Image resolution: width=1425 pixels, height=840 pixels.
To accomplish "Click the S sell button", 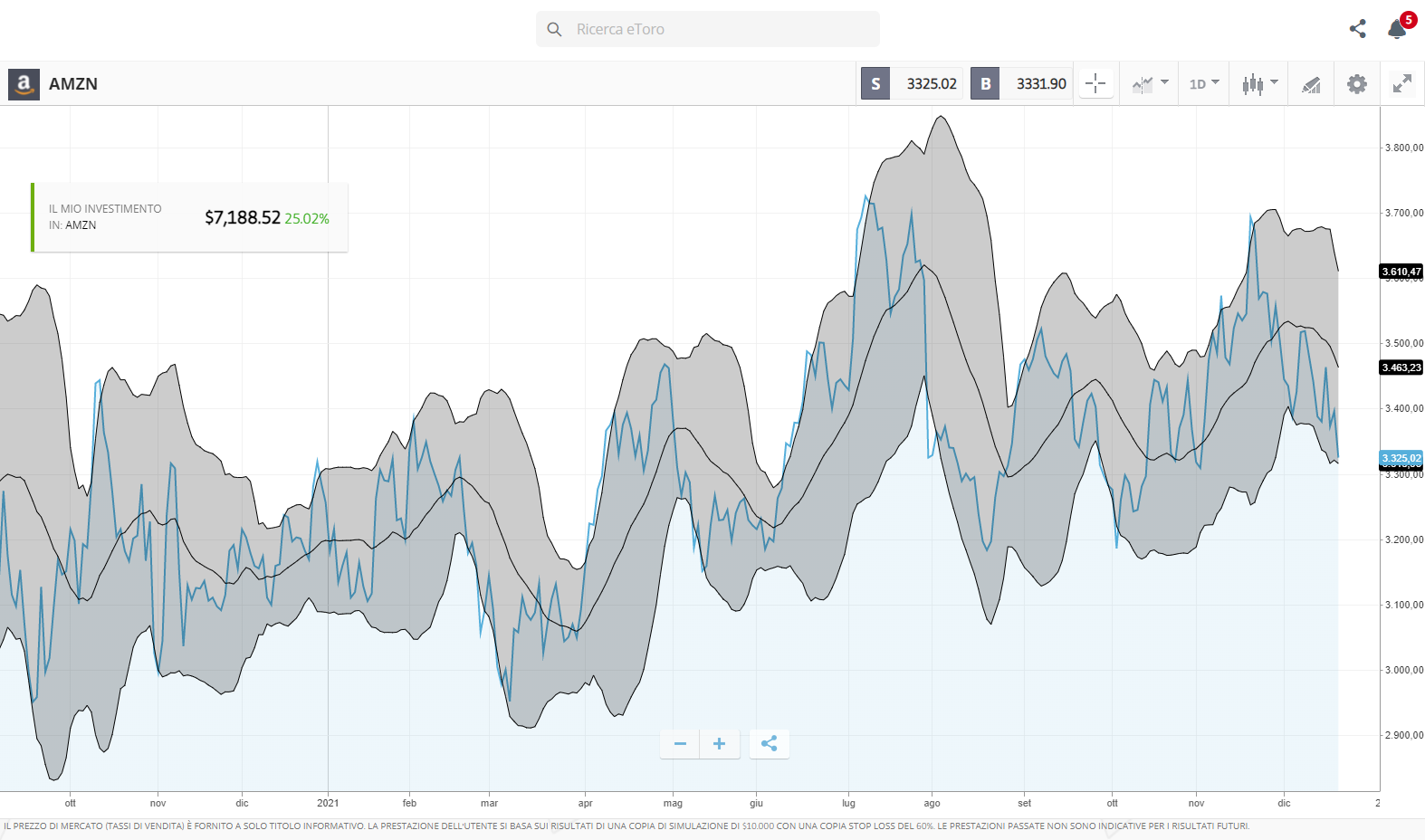I will pyautogui.click(x=875, y=84).
